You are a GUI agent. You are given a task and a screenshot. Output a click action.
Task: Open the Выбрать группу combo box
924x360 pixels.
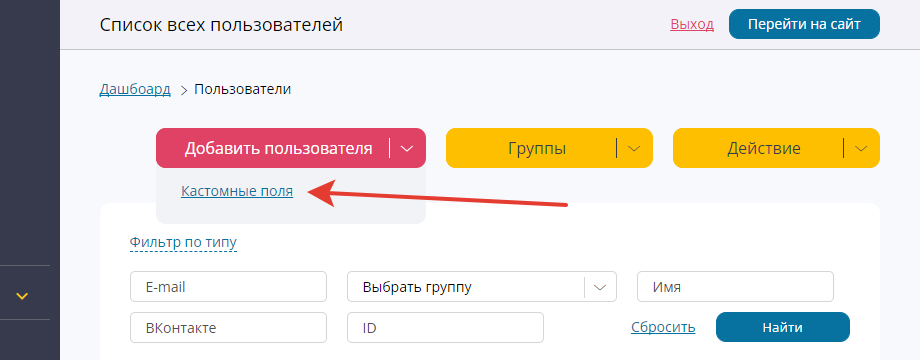coord(482,287)
